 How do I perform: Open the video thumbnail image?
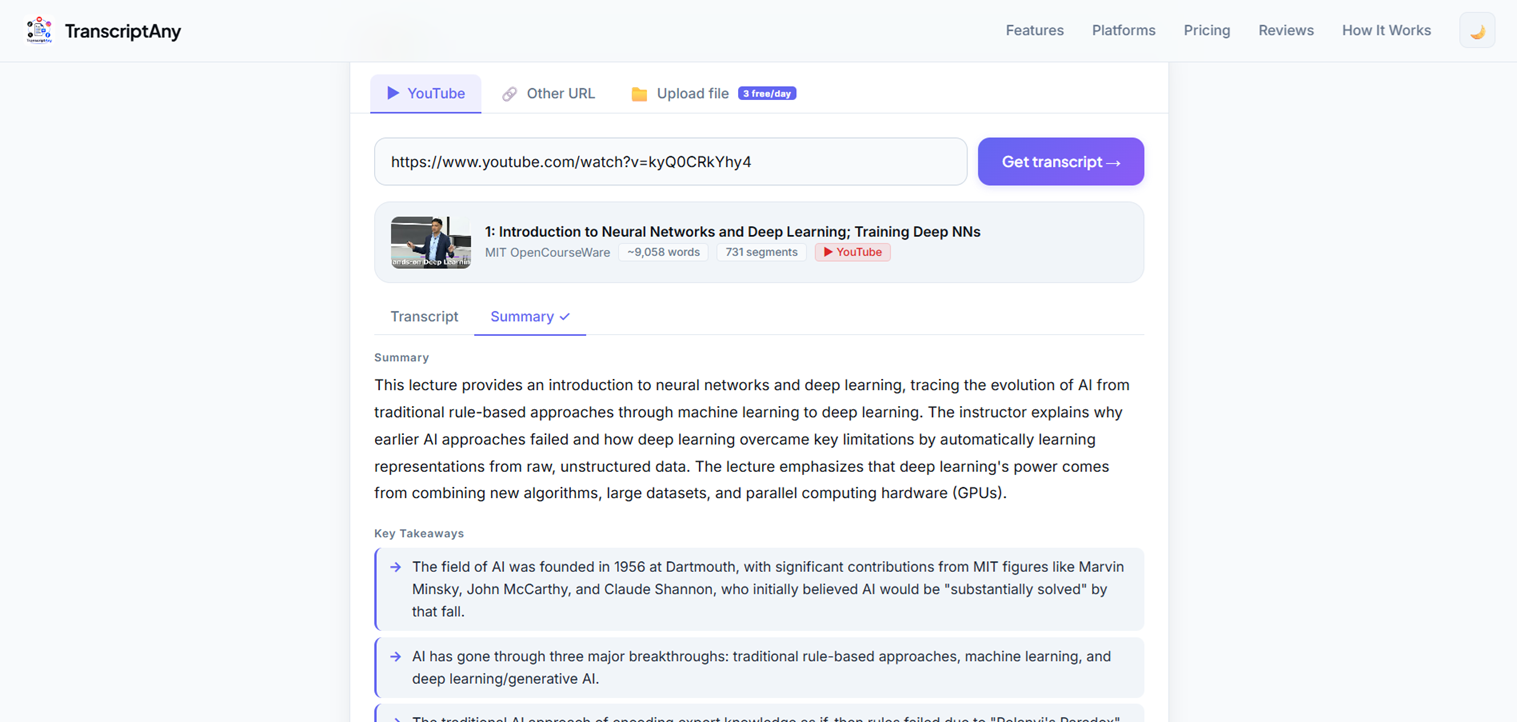point(431,242)
